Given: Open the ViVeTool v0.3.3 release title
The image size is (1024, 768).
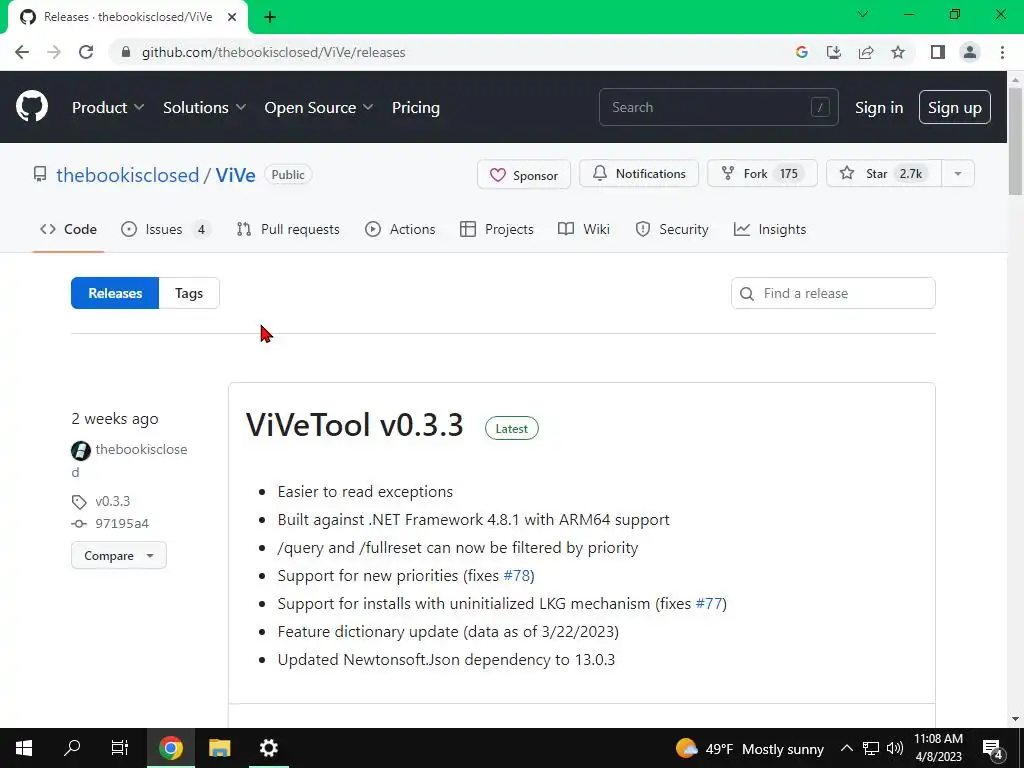Looking at the screenshot, I should [x=355, y=425].
